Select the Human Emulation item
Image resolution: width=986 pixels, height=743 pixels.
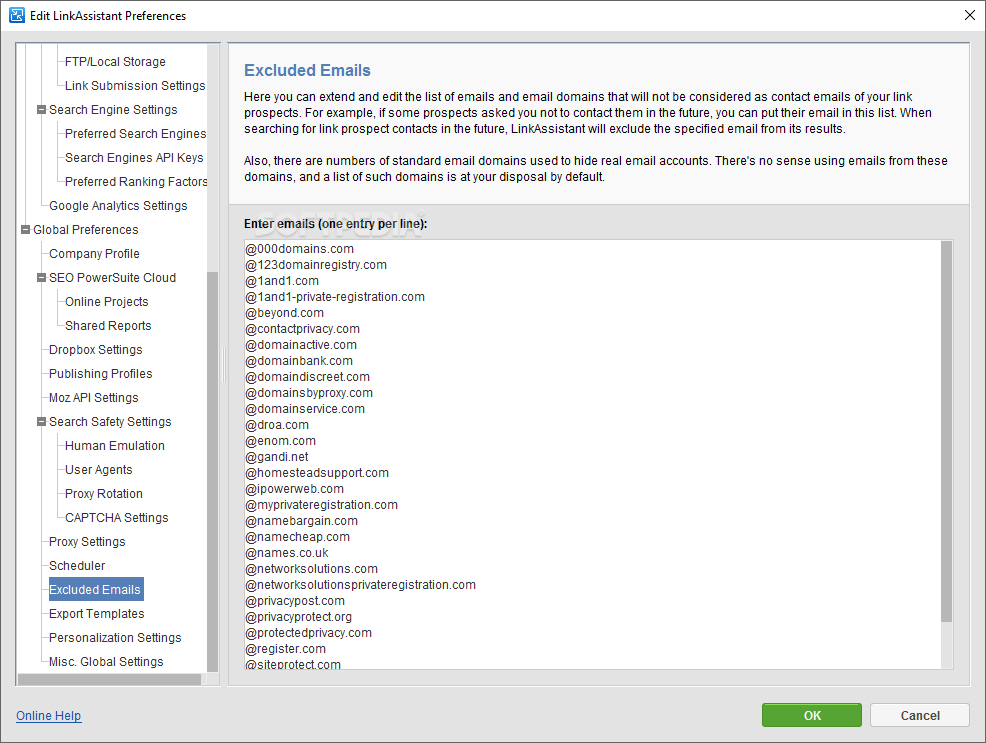pyautogui.click(x=114, y=446)
